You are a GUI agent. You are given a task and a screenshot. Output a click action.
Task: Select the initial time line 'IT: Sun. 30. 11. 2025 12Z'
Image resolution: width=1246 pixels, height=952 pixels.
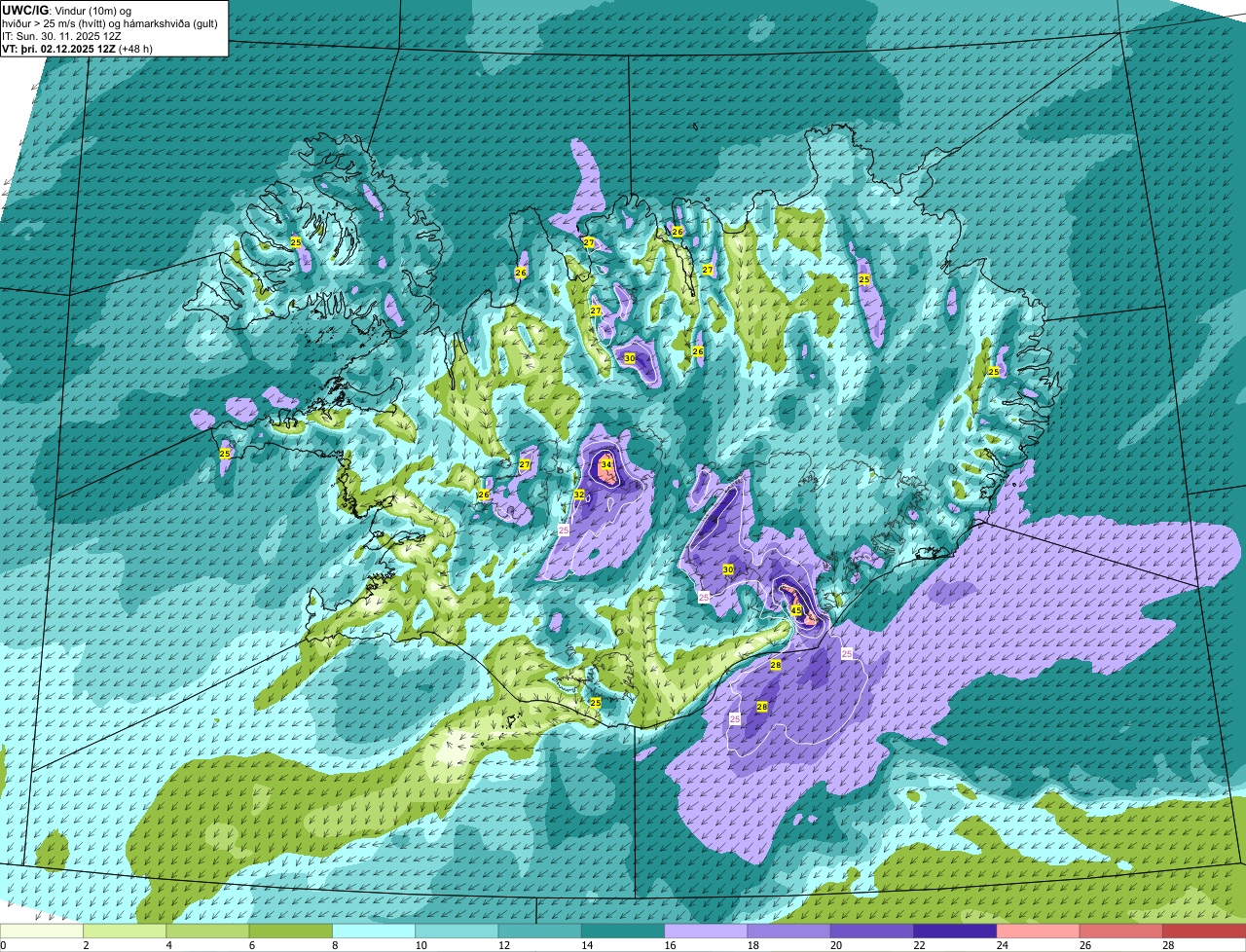[61, 36]
